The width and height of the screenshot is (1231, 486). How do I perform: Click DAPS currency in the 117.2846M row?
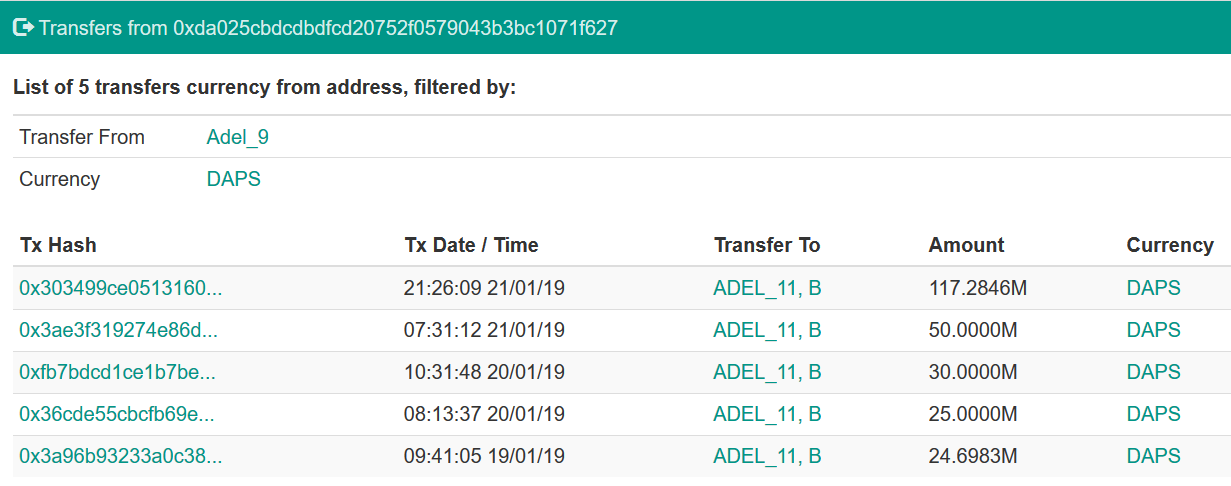click(x=1153, y=288)
